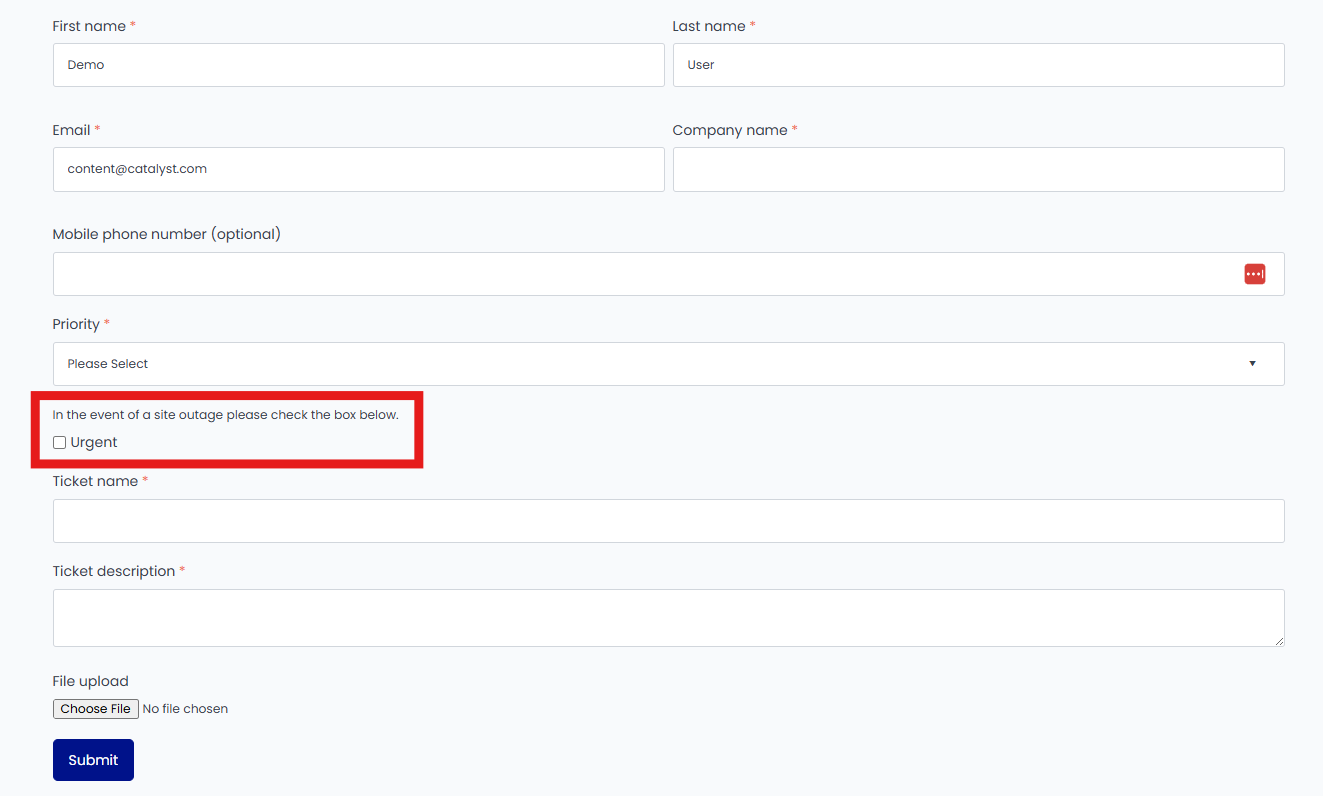Click the 'Mobile phone number (optional)' label
The width and height of the screenshot is (1323, 796).
click(x=166, y=234)
